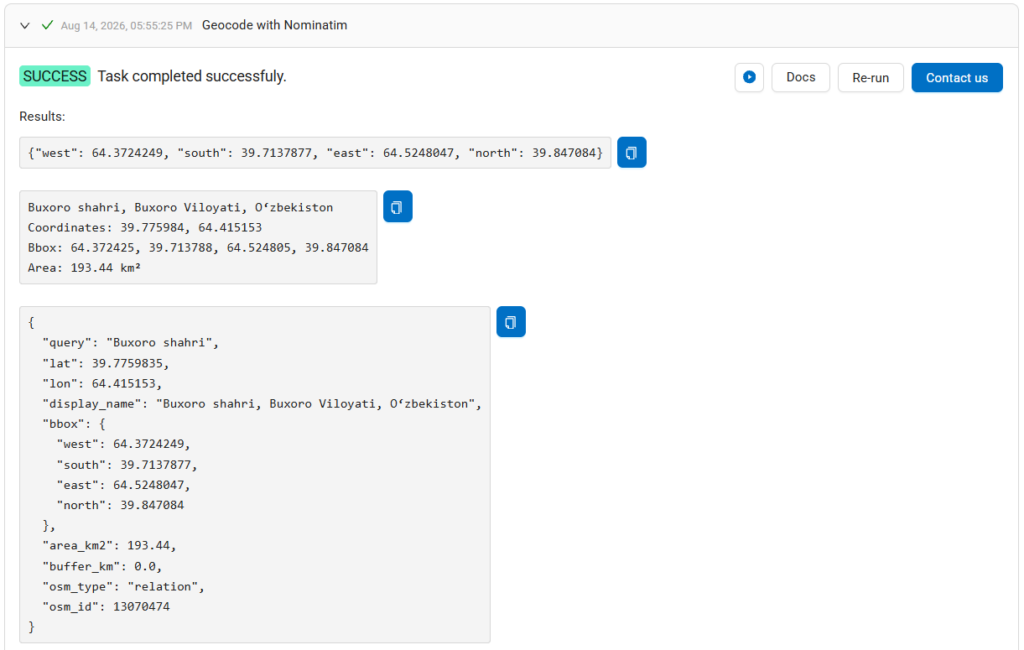Image resolution: width=1024 pixels, height=650 pixels.
Task: Click the Coordinates: 39.775984, 64.415153 line
Action: point(145,227)
